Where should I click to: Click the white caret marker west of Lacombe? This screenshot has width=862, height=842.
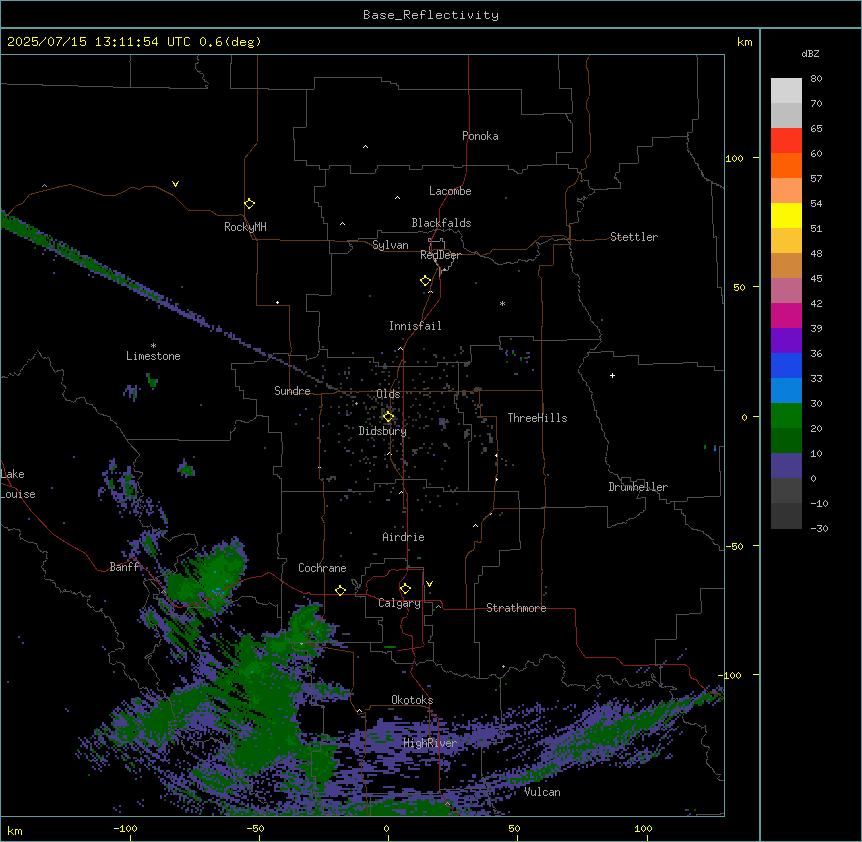[x=397, y=197]
